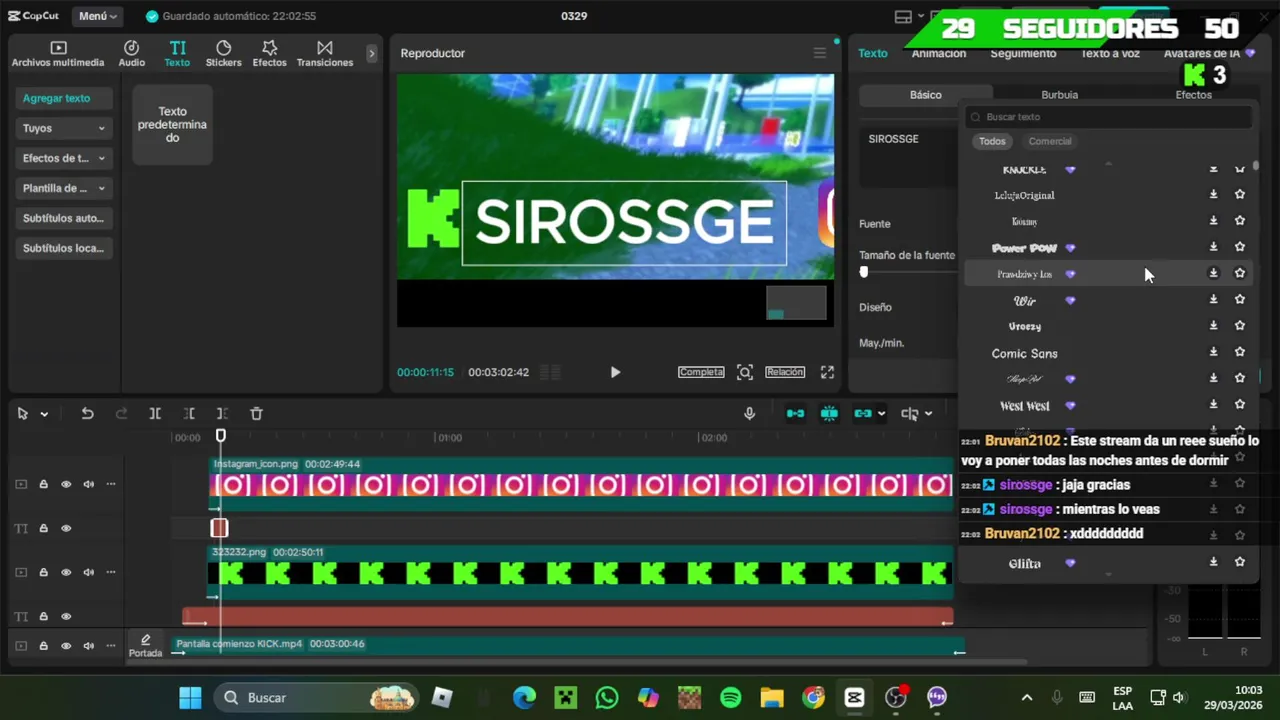
Task: Mute the Instagram_icon.png track
Action: [88, 484]
